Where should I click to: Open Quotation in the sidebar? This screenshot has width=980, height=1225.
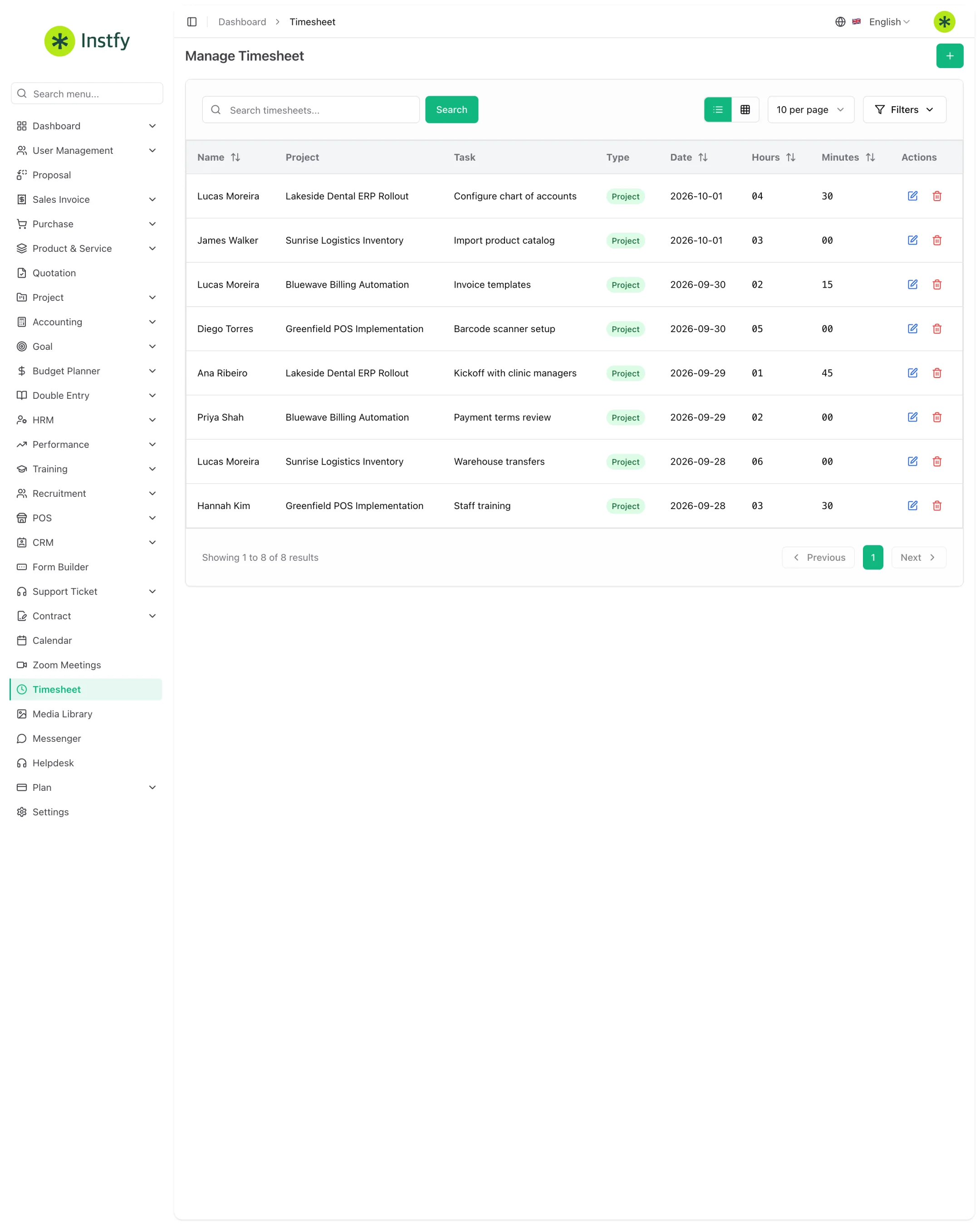click(86, 273)
